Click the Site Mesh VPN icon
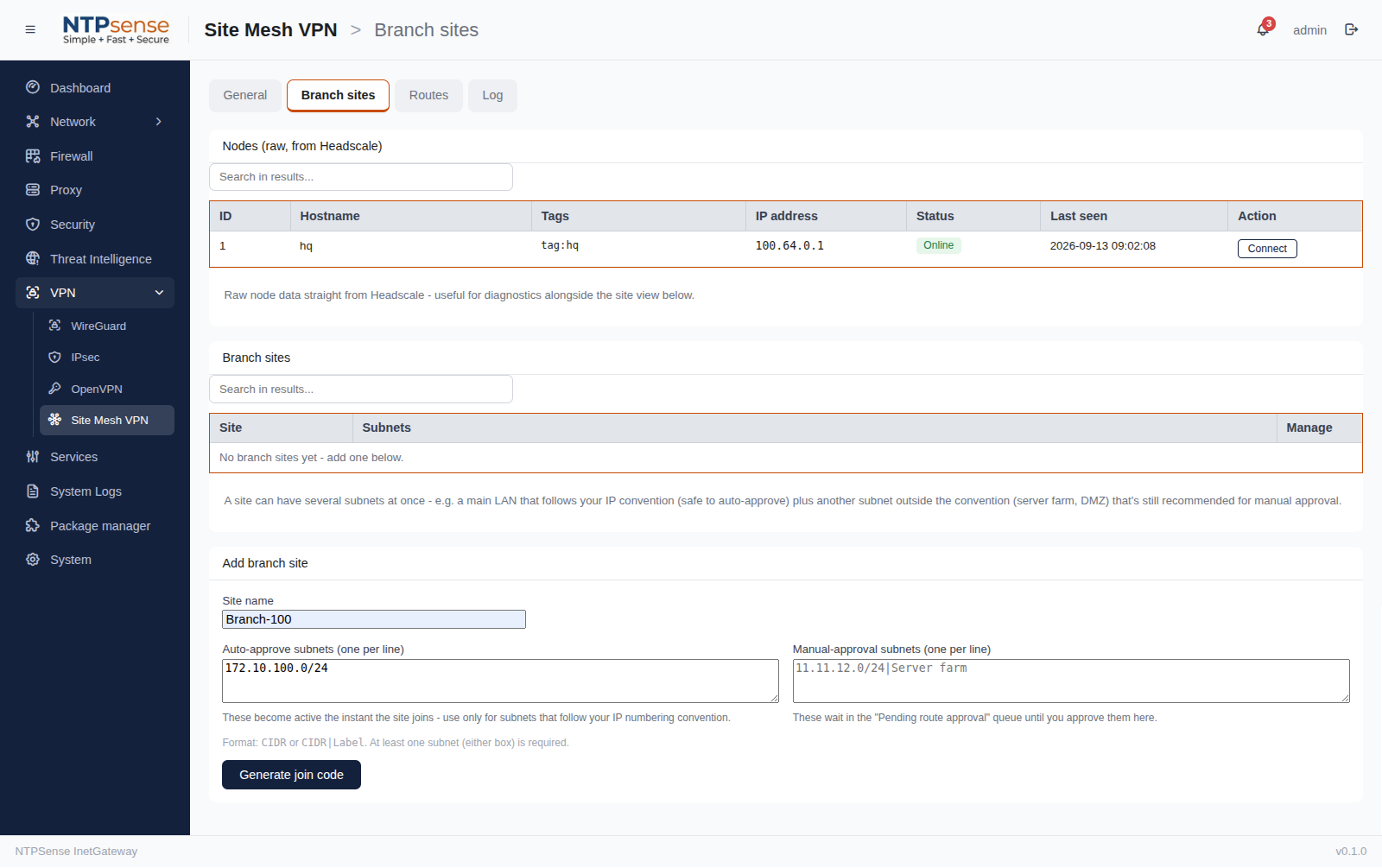The height and width of the screenshot is (868, 1382). coord(54,420)
